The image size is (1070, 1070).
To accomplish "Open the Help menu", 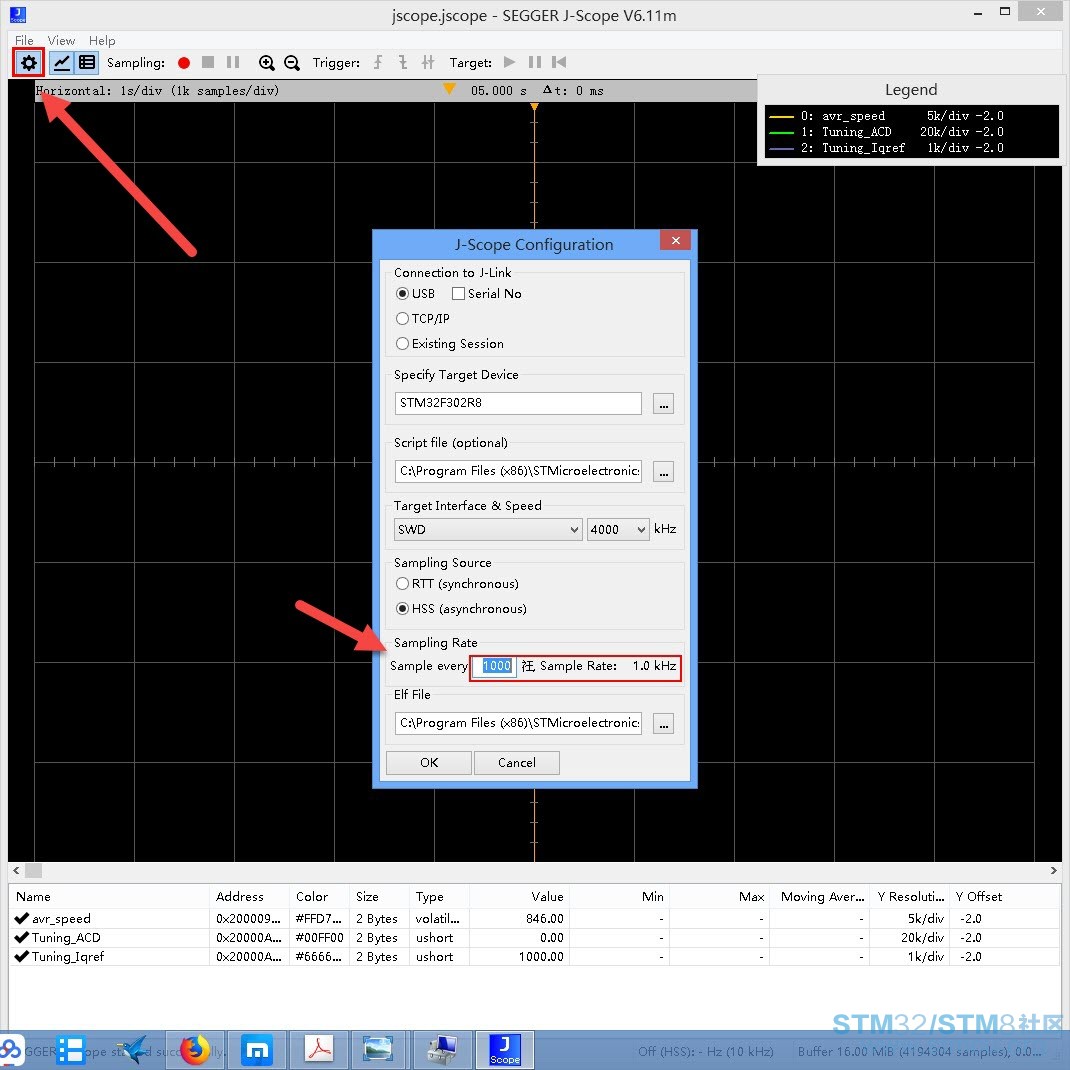I will [102, 40].
